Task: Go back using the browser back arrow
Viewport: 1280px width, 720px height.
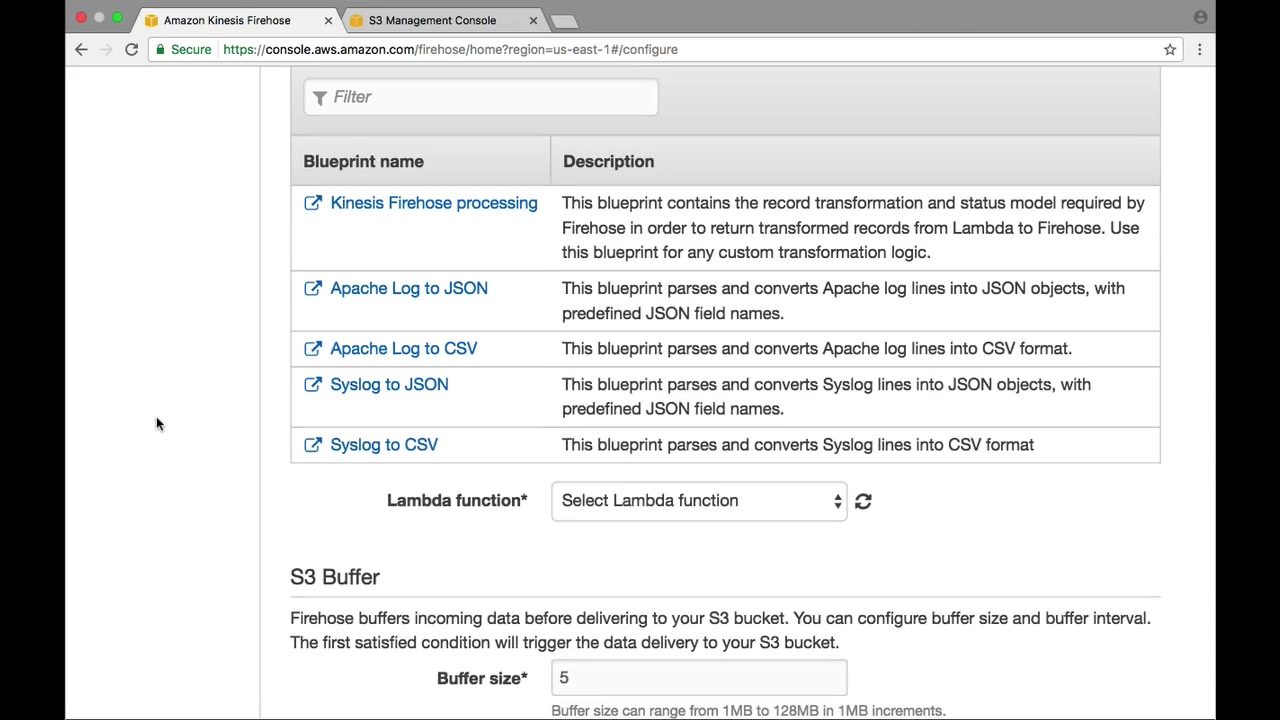Action: pos(81,49)
